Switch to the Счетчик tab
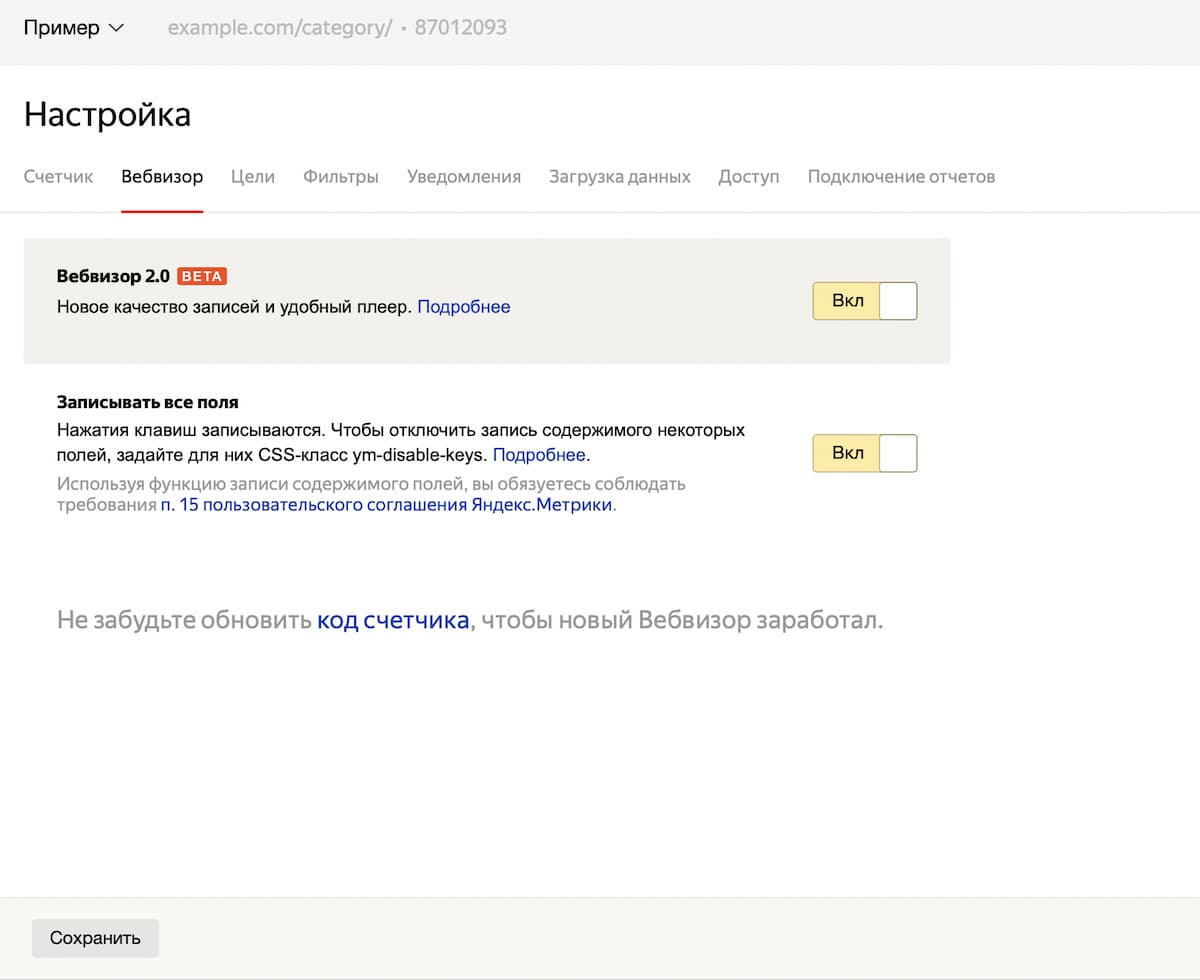Image resolution: width=1200 pixels, height=980 pixels. pos(58,177)
